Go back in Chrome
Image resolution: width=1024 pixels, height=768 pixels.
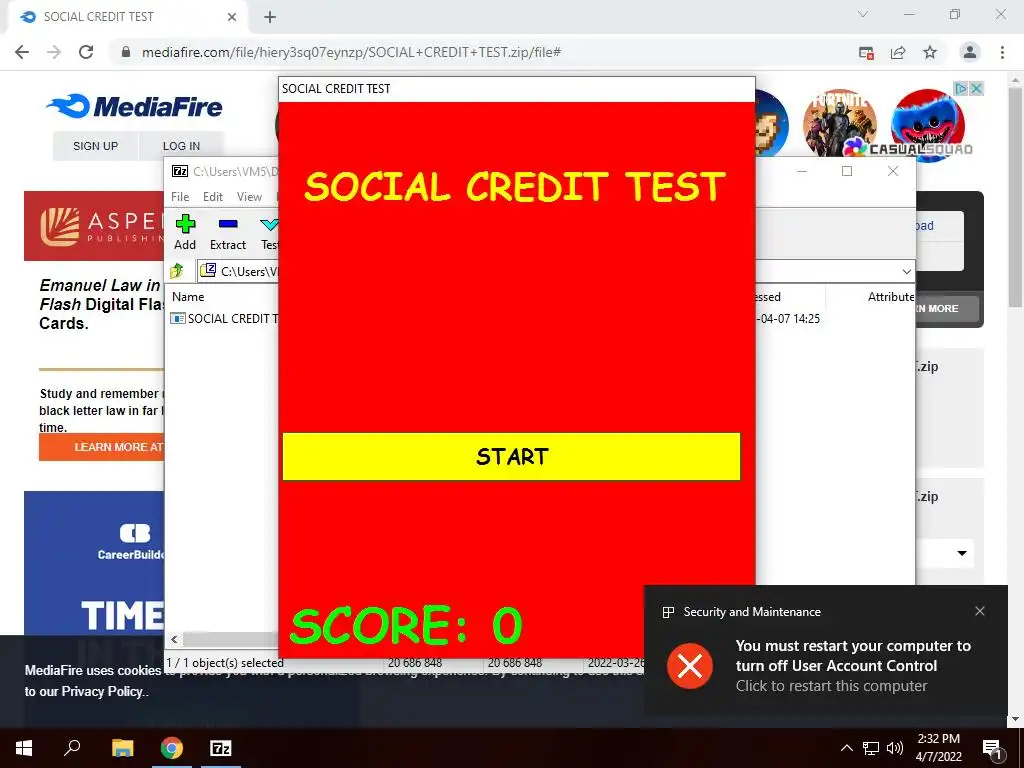click(22, 52)
